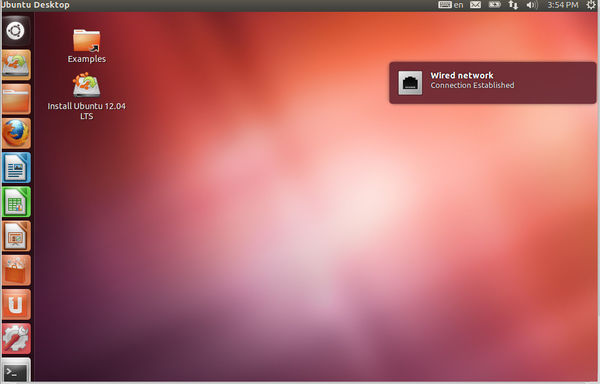Open the Ubuntu Dash home button
This screenshot has width=600, height=384.
(16, 31)
